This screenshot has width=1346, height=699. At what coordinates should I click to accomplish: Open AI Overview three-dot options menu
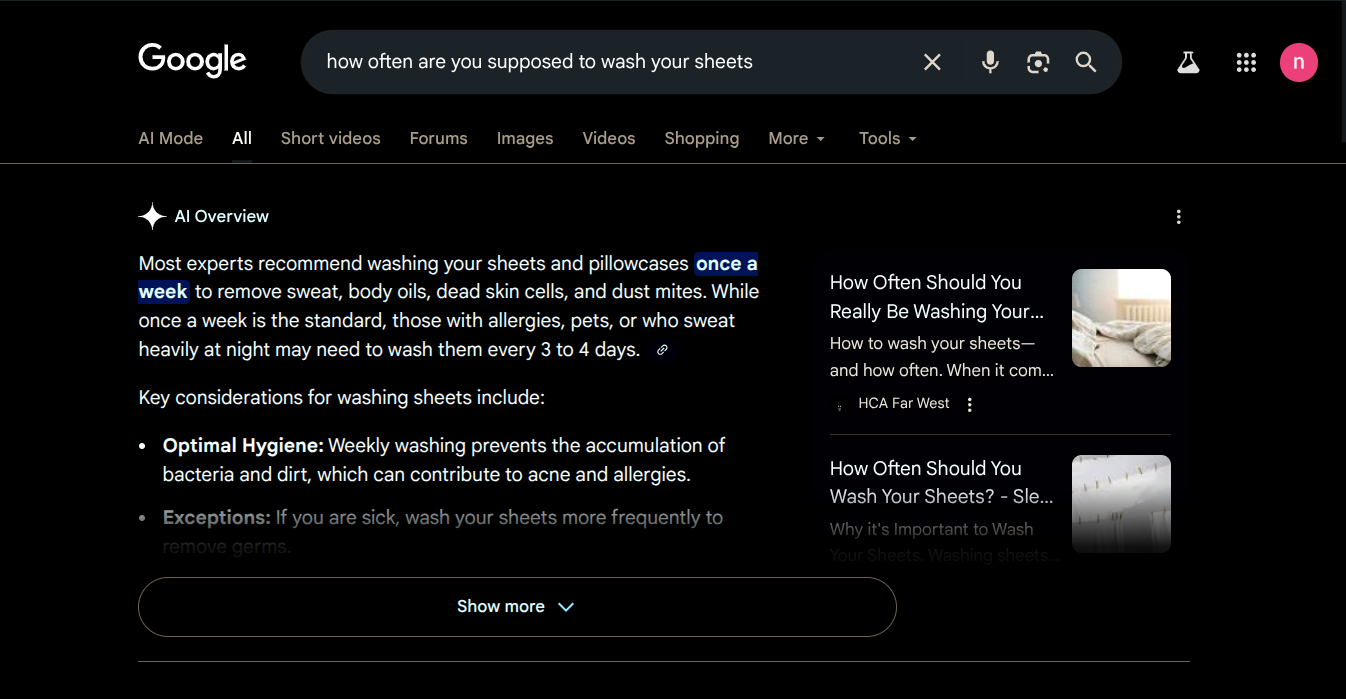click(1179, 217)
